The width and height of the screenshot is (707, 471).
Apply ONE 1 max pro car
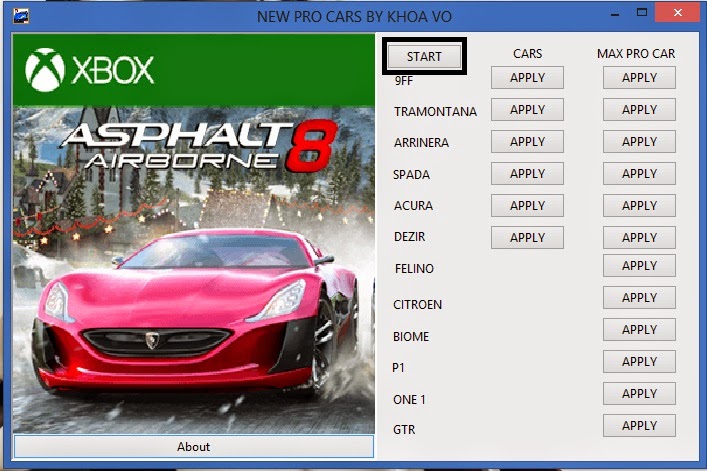[x=639, y=393]
